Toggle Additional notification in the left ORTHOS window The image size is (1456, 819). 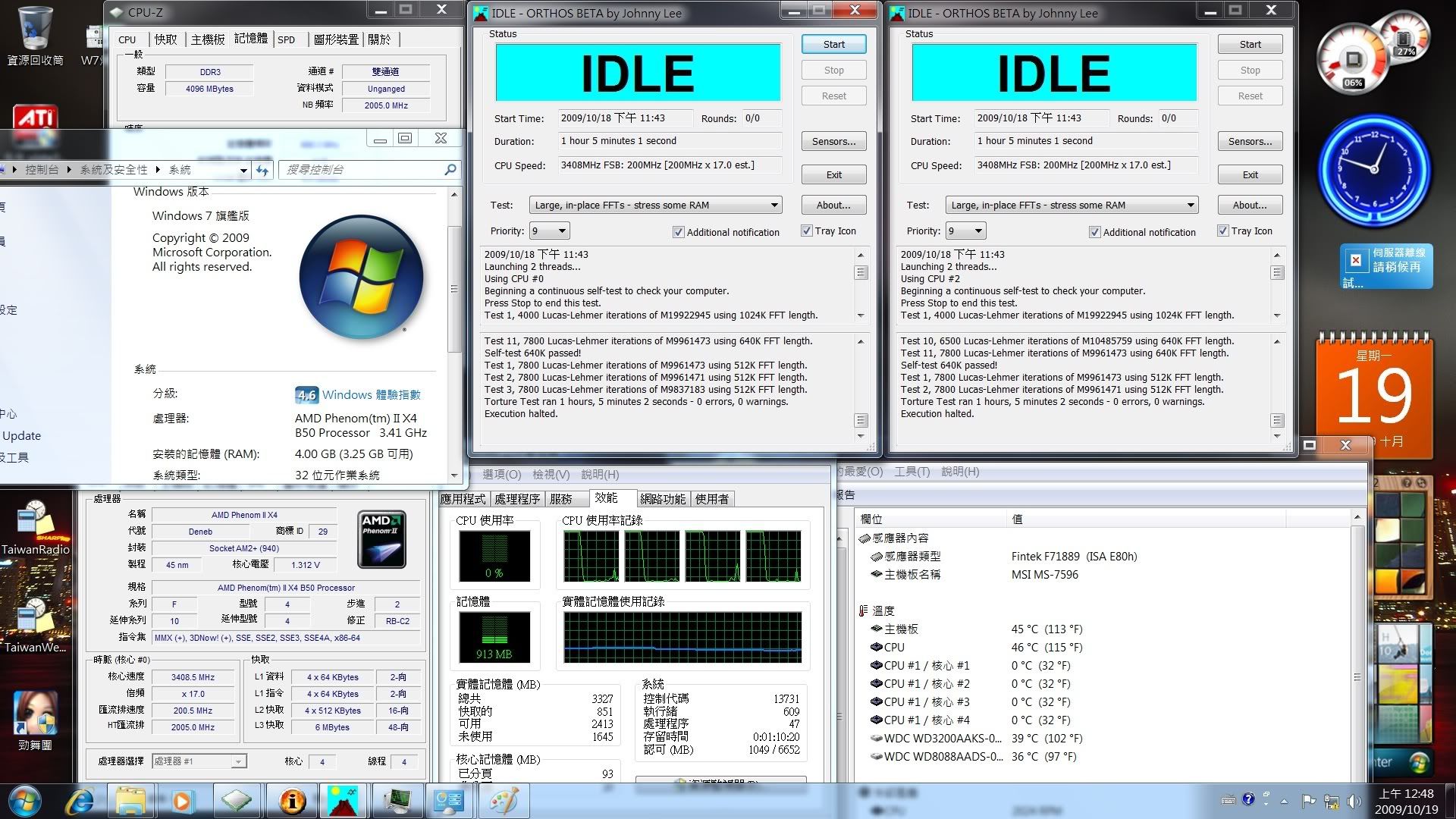[x=679, y=232]
